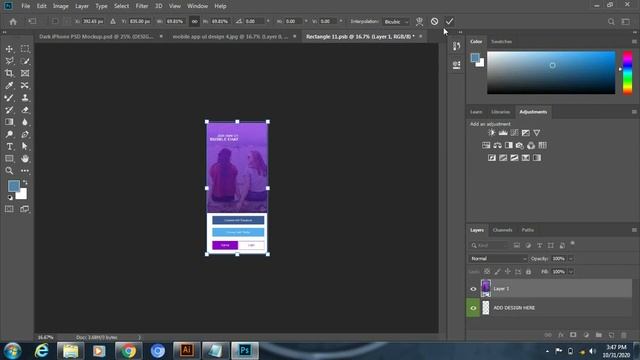Select the Layer 1 thumbnail

[486, 289]
